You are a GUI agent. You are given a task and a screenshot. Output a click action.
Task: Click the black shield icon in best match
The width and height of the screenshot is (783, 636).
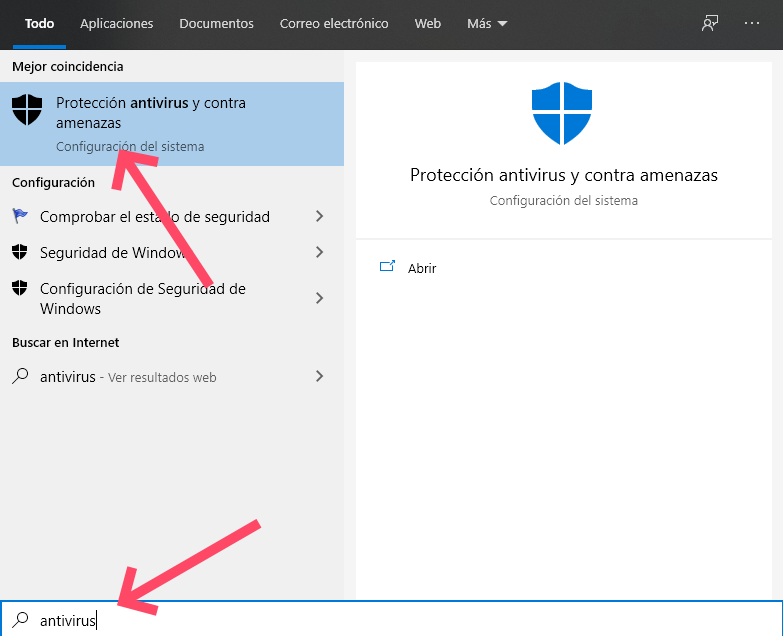27,110
